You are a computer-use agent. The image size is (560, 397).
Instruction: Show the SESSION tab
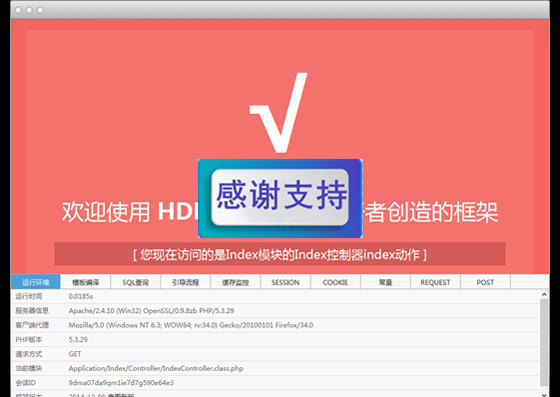286,282
